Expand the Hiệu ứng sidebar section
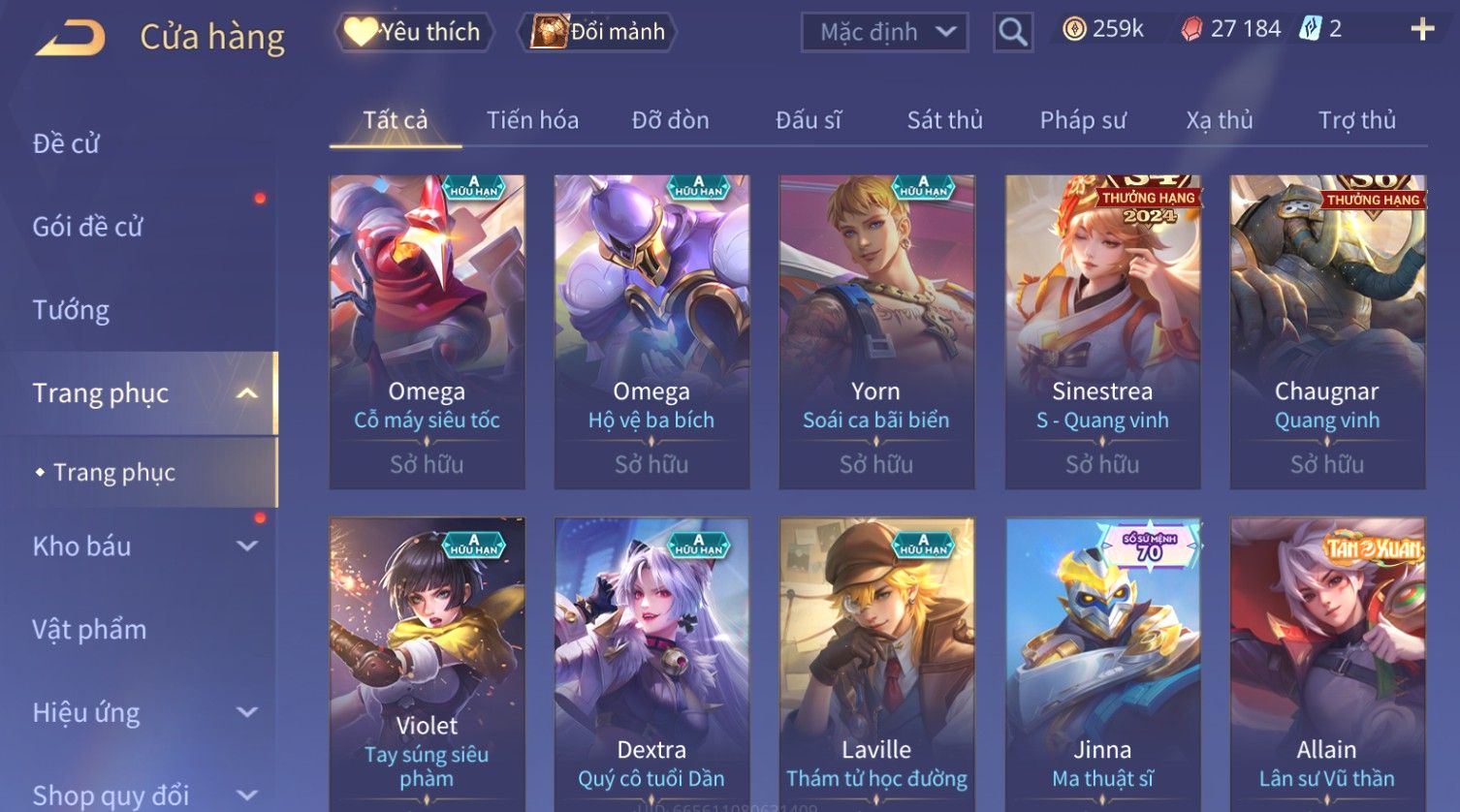 click(x=247, y=712)
